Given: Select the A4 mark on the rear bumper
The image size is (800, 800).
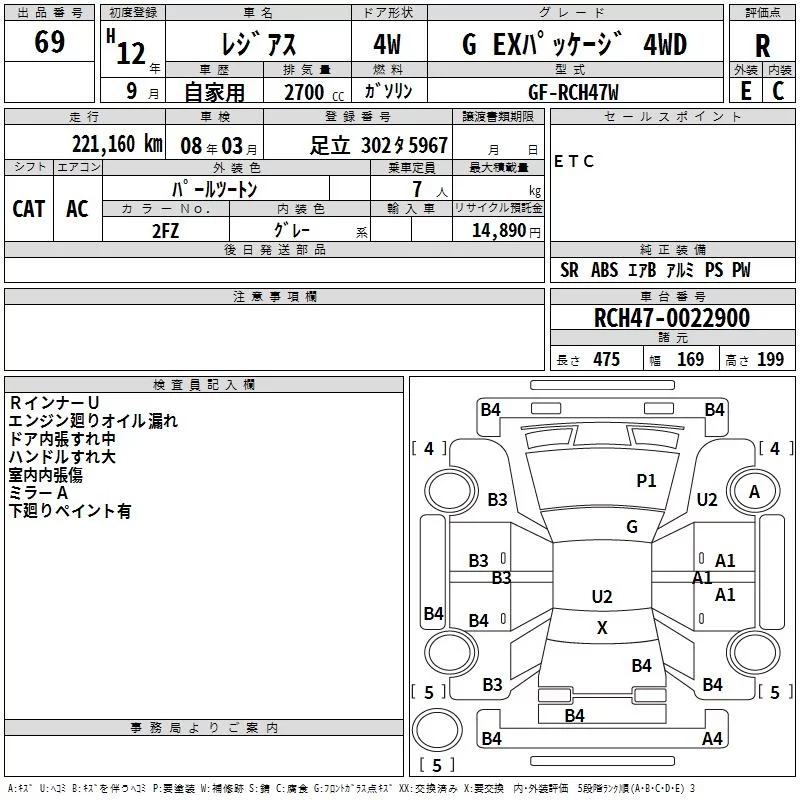Looking at the screenshot, I should pos(712,738).
